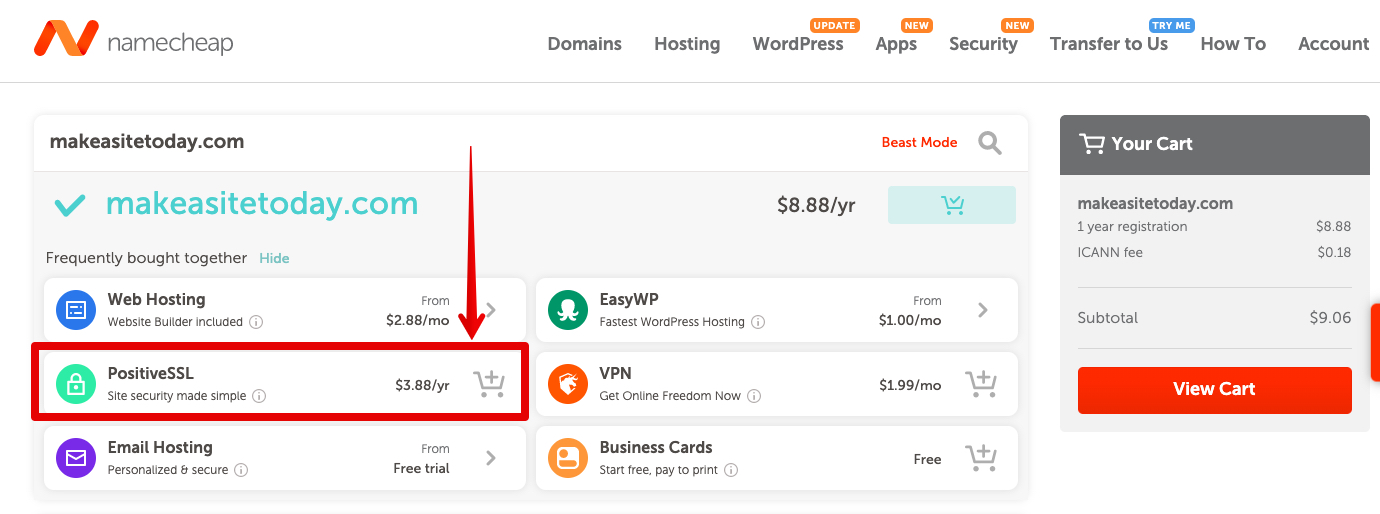Add makeasitetoday.com to cart via teal cart button
Screen dimensions: 1380x514
tap(952, 205)
